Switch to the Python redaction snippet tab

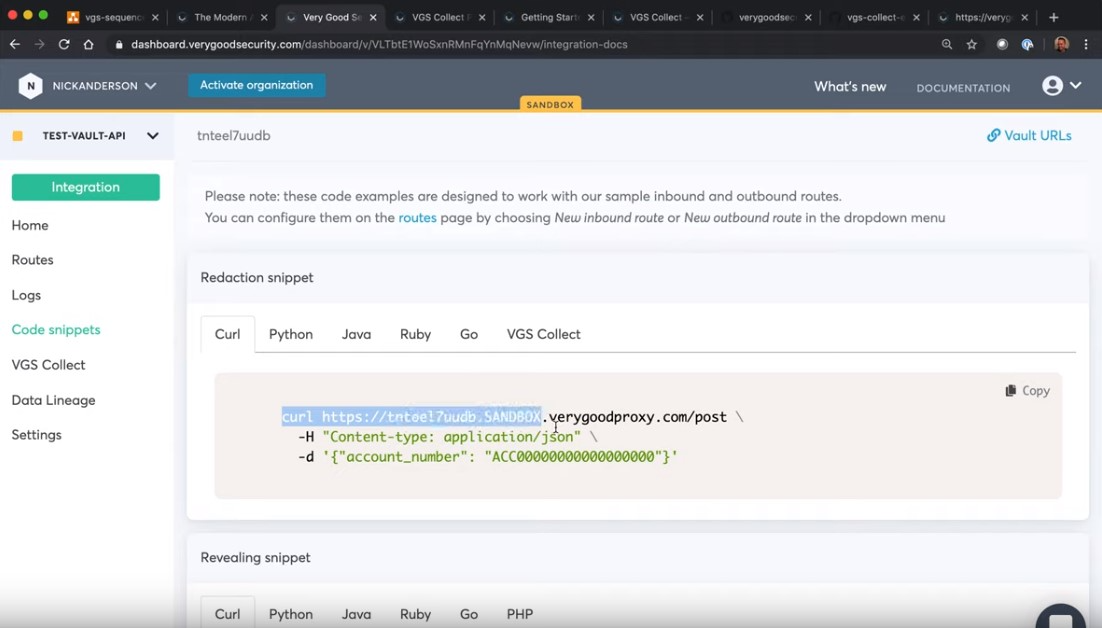[290, 334]
